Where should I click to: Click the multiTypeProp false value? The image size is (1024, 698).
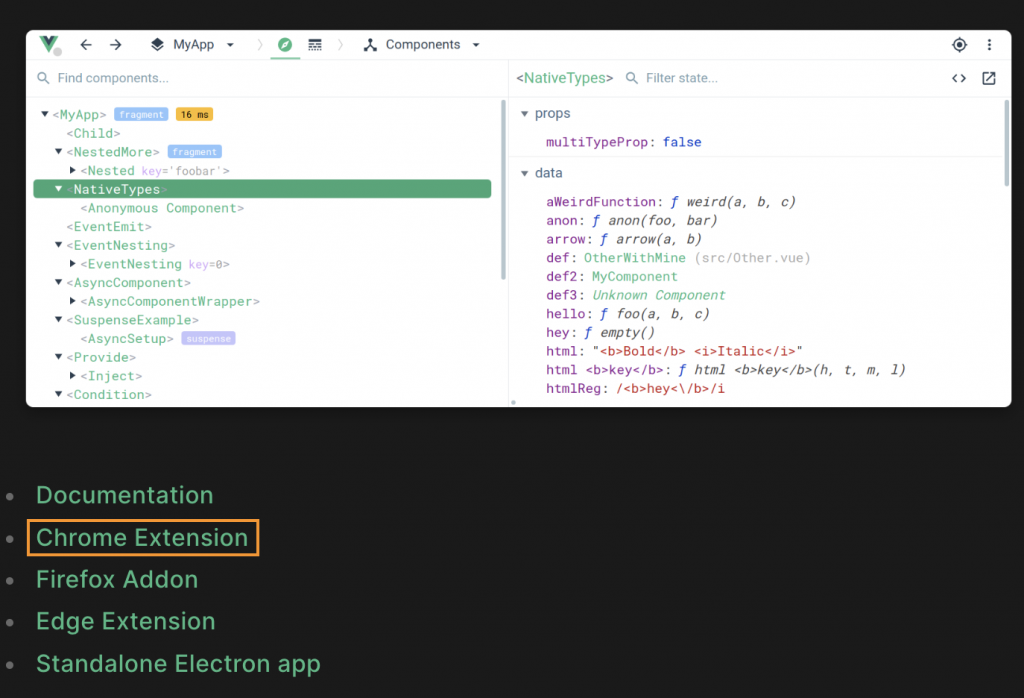coord(682,142)
